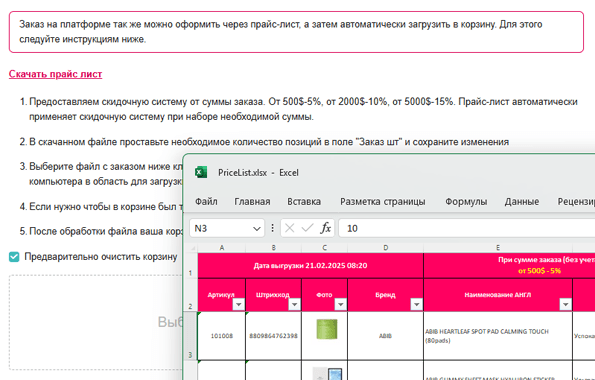Viewport: 595px width, 380px height.
Task: Click the green product photo thumbnail in row 3
Action: click(x=327, y=329)
